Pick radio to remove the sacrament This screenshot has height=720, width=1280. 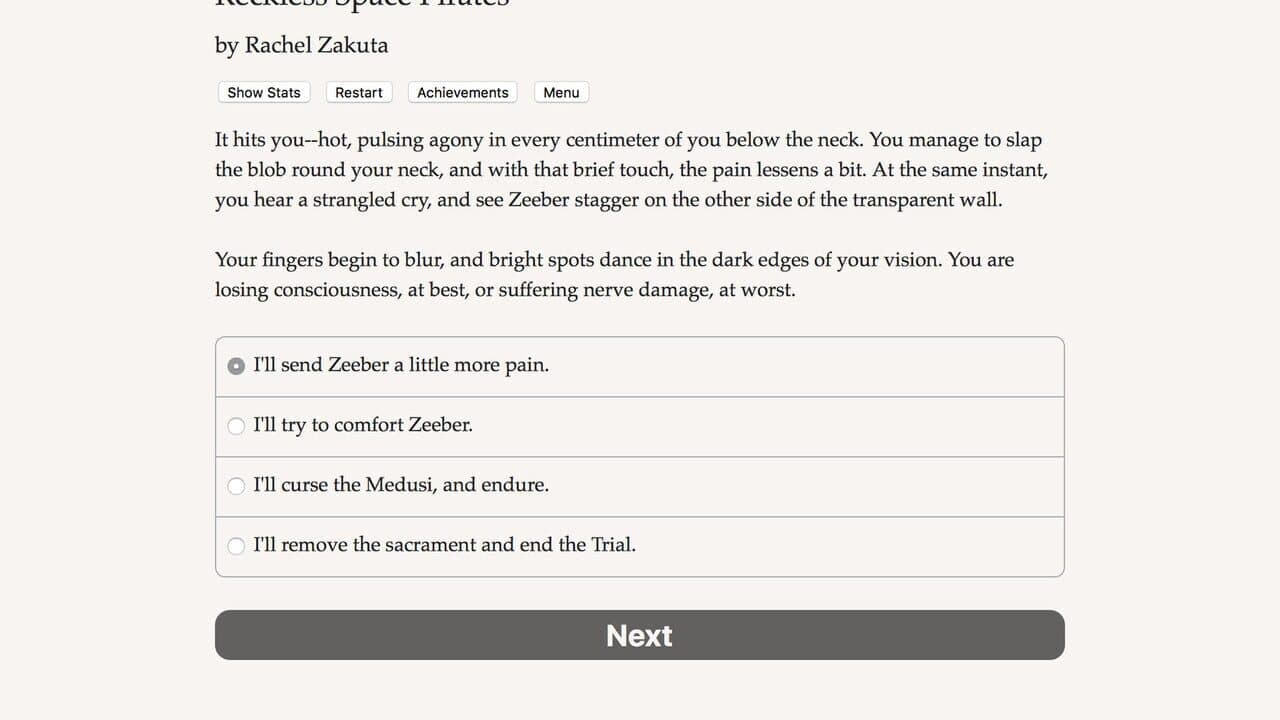tap(236, 546)
